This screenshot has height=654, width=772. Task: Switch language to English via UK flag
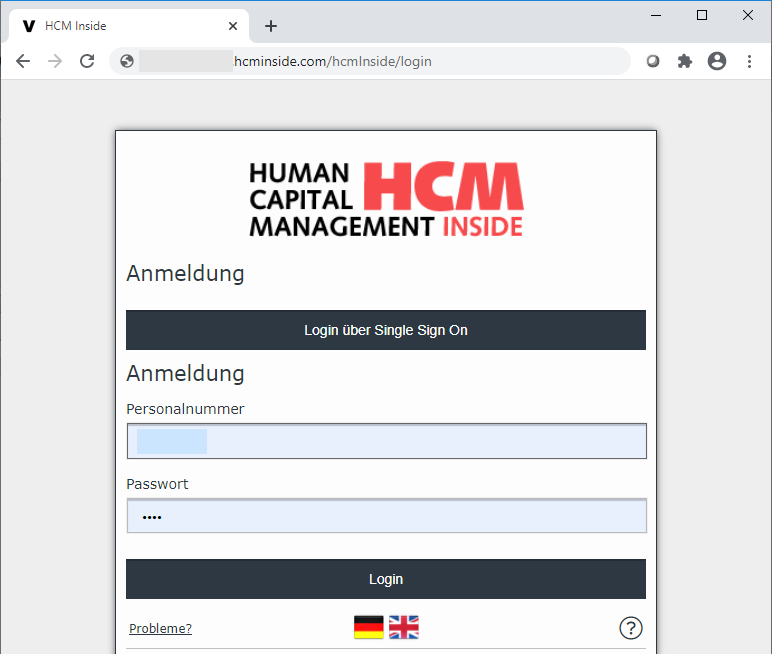pyautogui.click(x=404, y=627)
